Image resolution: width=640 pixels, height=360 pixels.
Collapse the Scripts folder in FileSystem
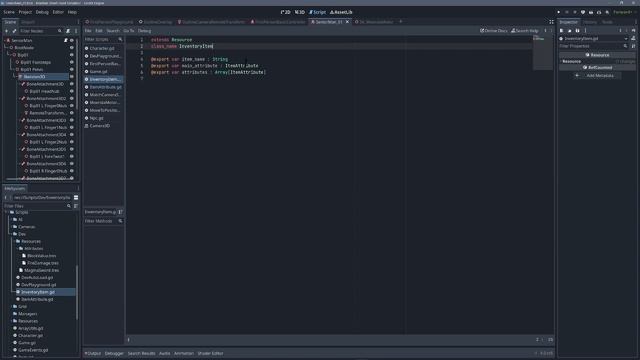6,212
